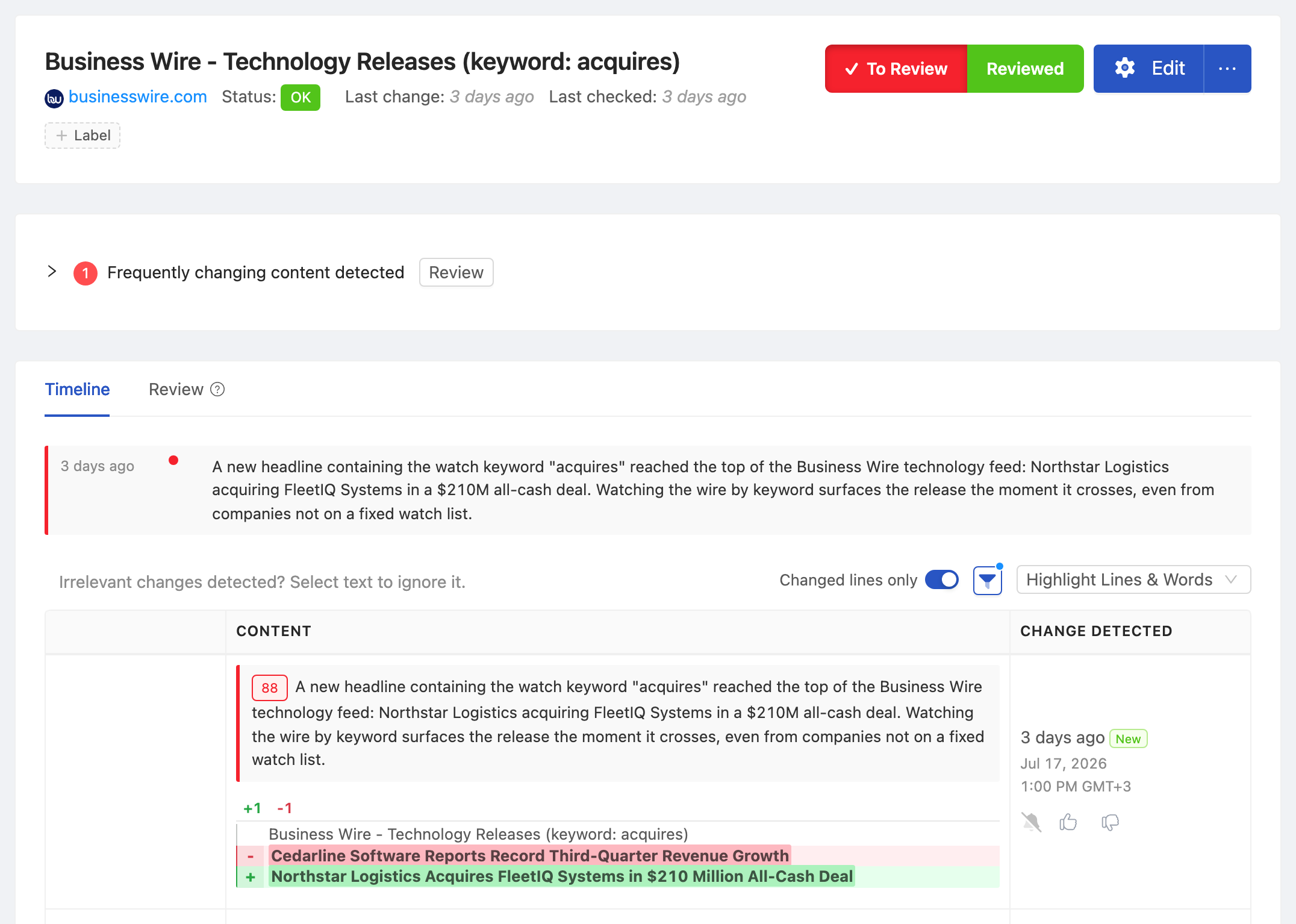Viewport: 1296px width, 924px height.
Task: Click the red unread dot in timeline
Action: pyautogui.click(x=173, y=461)
